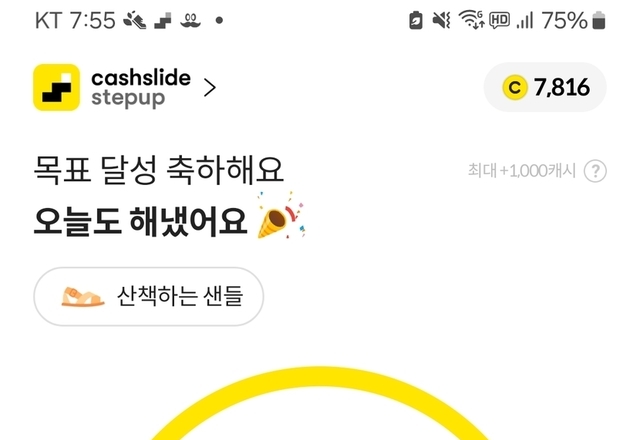Tap the 오늘도 해냈어요 bold text
This screenshot has width=640, height=440.
[140, 221]
